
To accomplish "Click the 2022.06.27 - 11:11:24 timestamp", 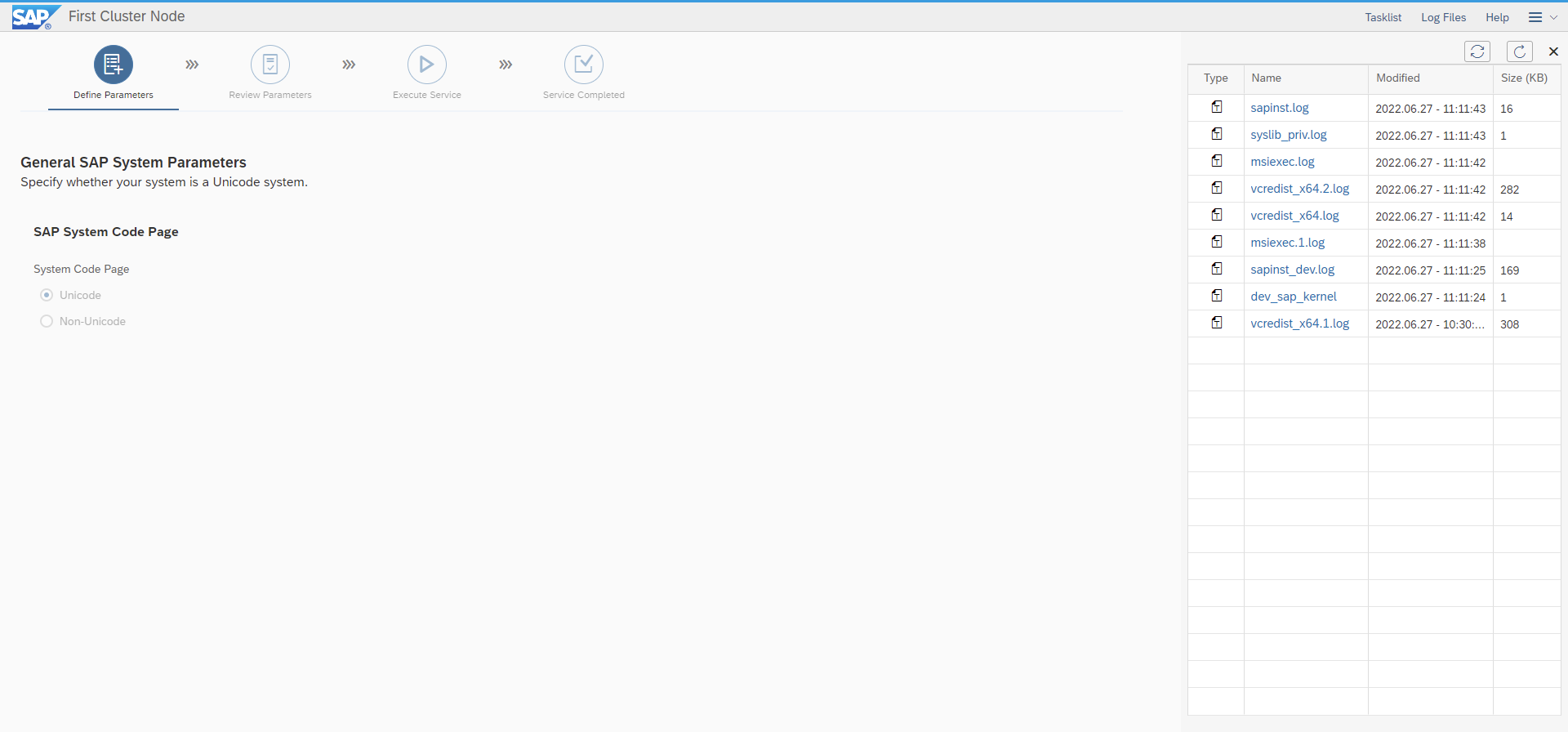I will tap(1430, 297).
